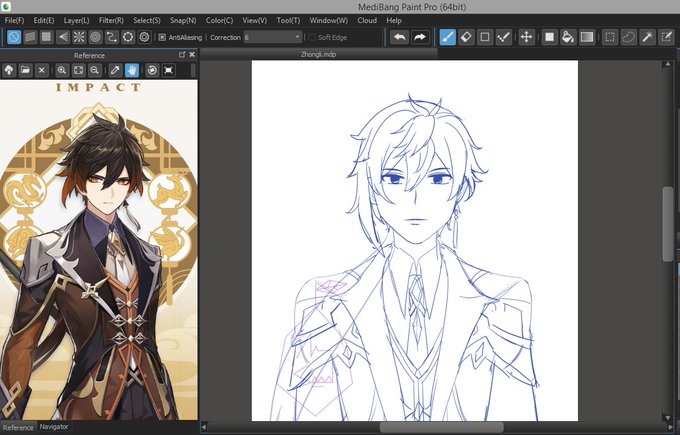The height and width of the screenshot is (435, 680).
Task: Click the canvas horizontal scrollbar thumb
Action: click(441, 428)
